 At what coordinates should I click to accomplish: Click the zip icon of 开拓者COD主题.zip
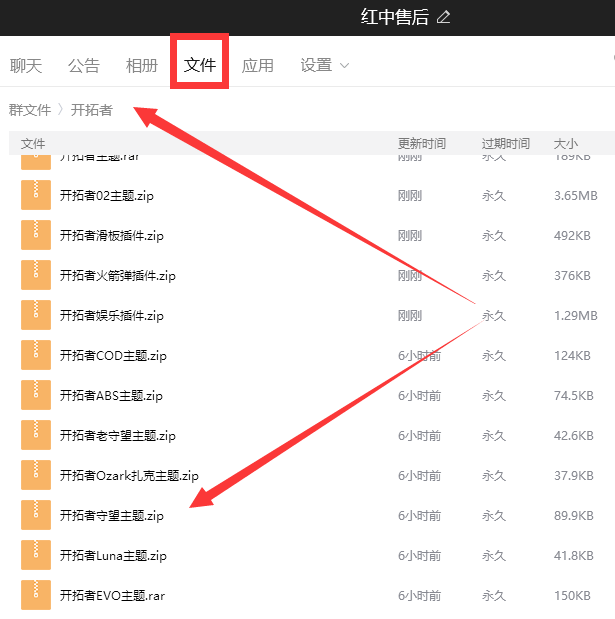click(36, 355)
